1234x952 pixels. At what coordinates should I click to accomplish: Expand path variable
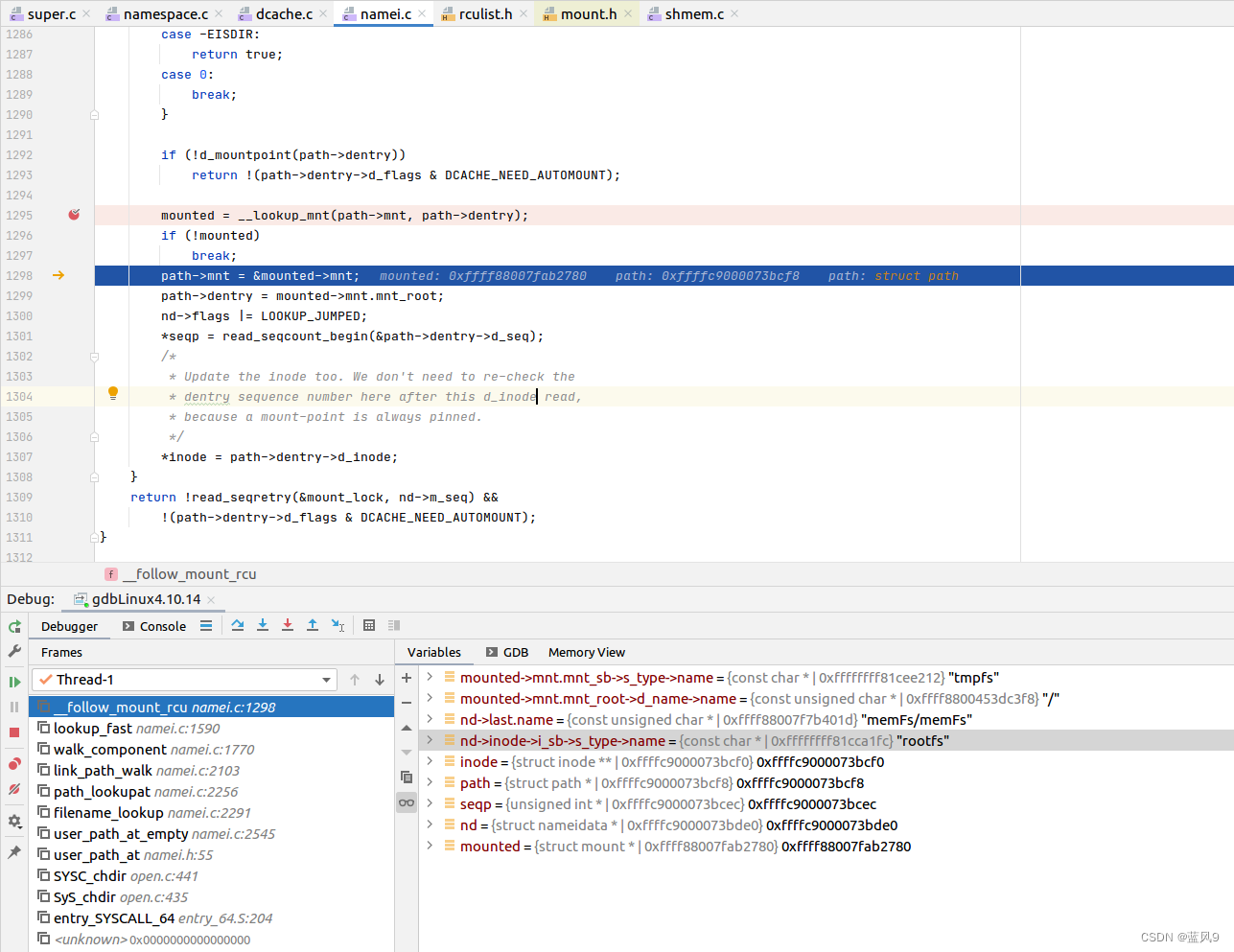430,782
